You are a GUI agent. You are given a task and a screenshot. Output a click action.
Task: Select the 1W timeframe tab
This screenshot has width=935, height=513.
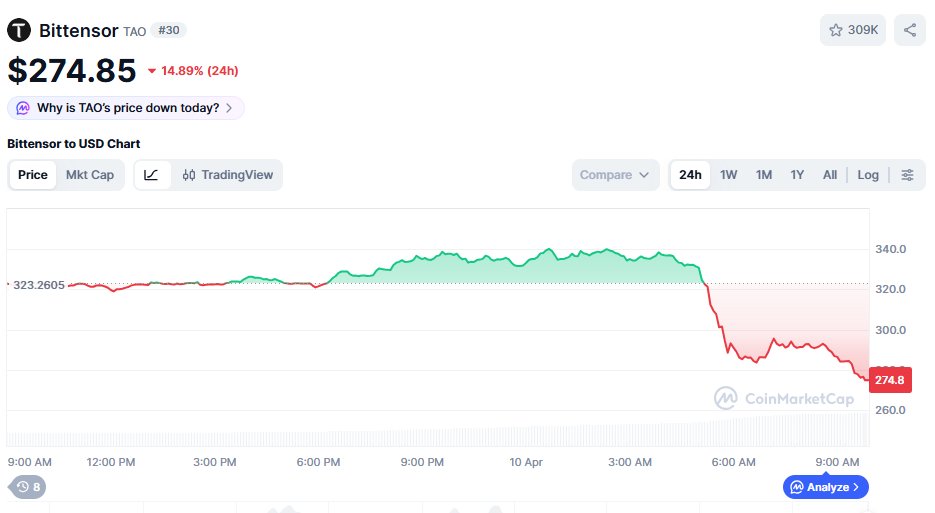729,175
